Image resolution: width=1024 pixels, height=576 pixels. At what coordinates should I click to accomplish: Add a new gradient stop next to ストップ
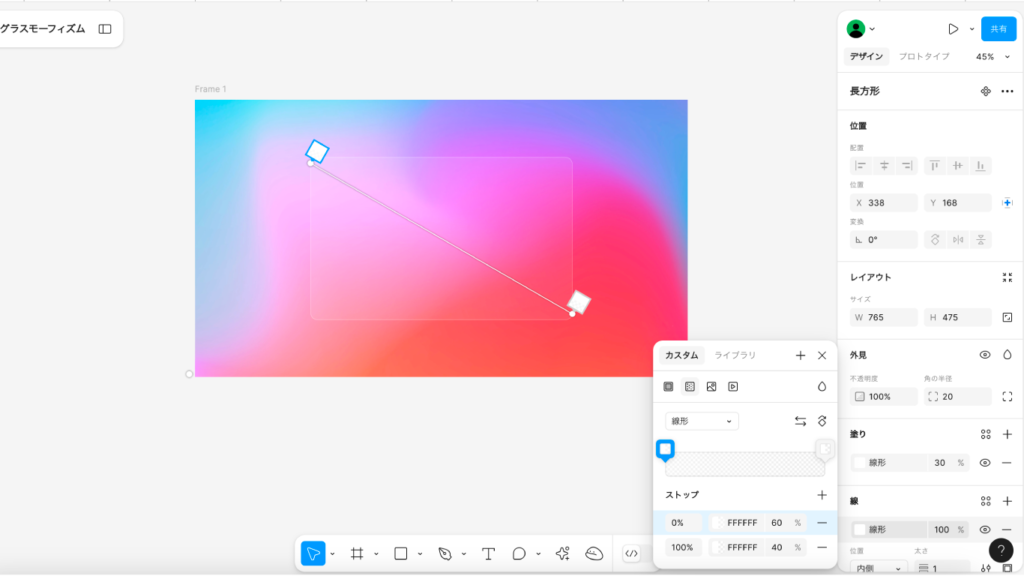pyautogui.click(x=822, y=495)
